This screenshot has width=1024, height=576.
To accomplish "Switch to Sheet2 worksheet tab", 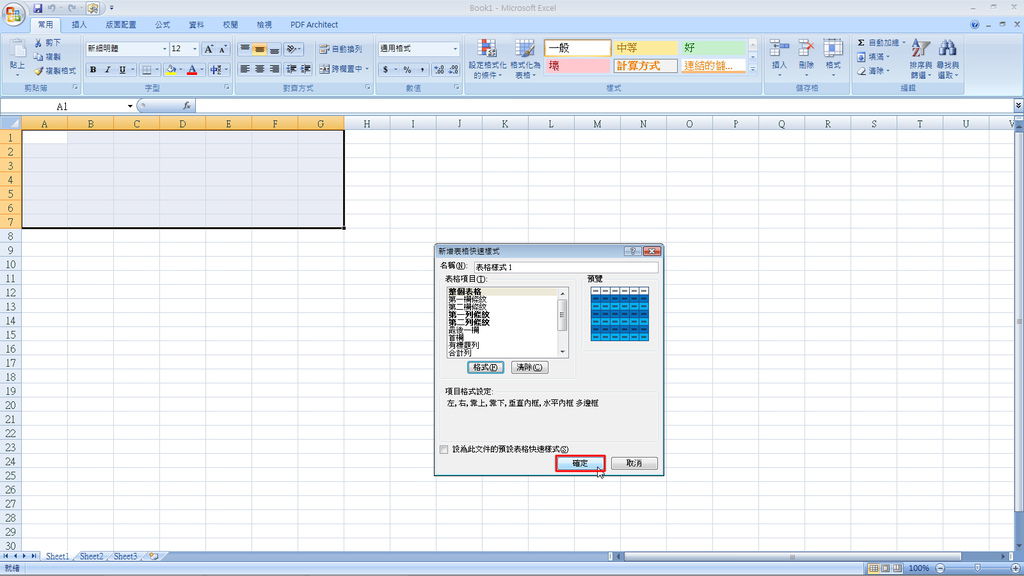I will pyautogui.click(x=91, y=556).
